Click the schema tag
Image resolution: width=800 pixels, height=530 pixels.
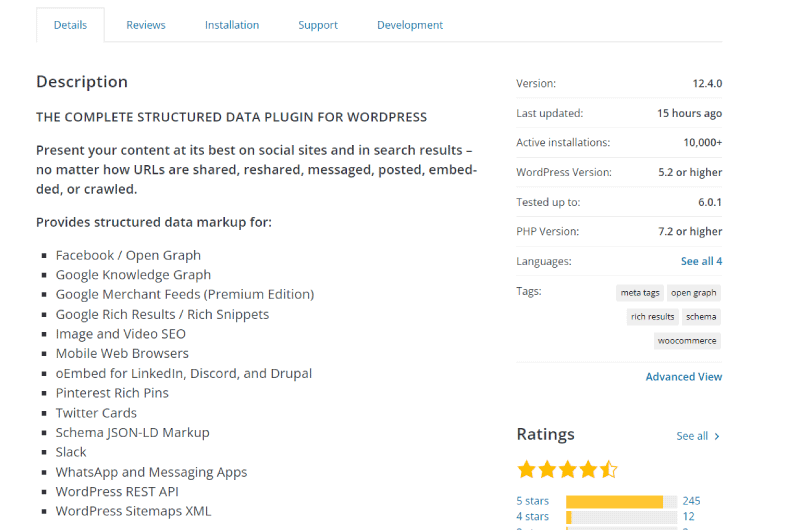coord(701,317)
